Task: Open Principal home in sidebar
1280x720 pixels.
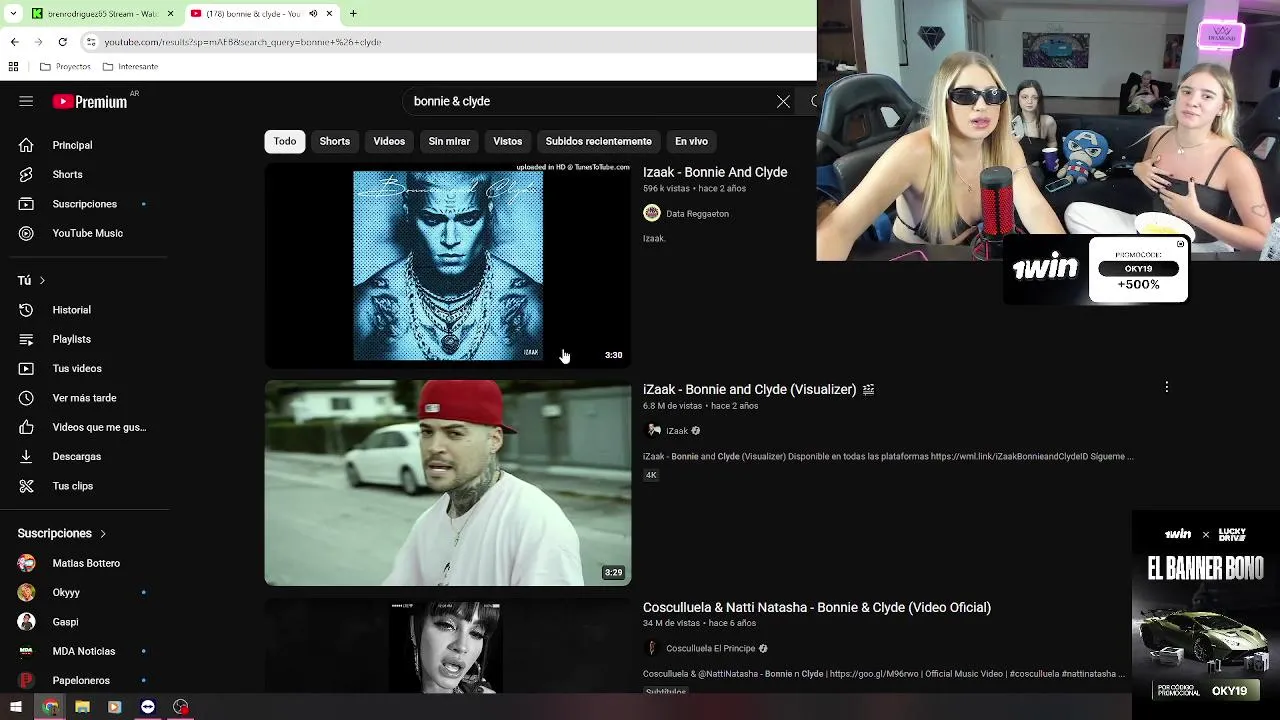Action: [x=72, y=145]
